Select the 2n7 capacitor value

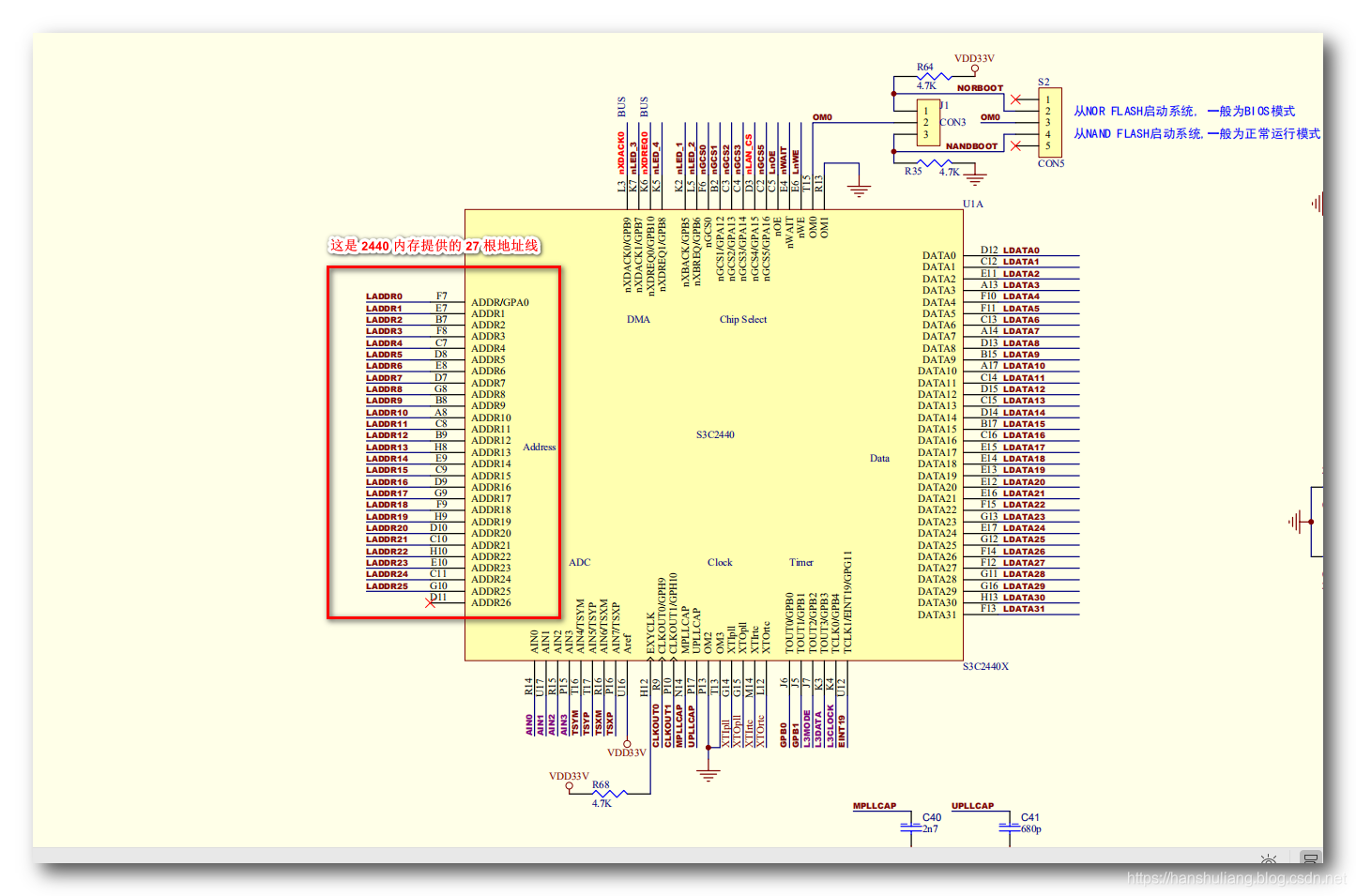pos(930,828)
